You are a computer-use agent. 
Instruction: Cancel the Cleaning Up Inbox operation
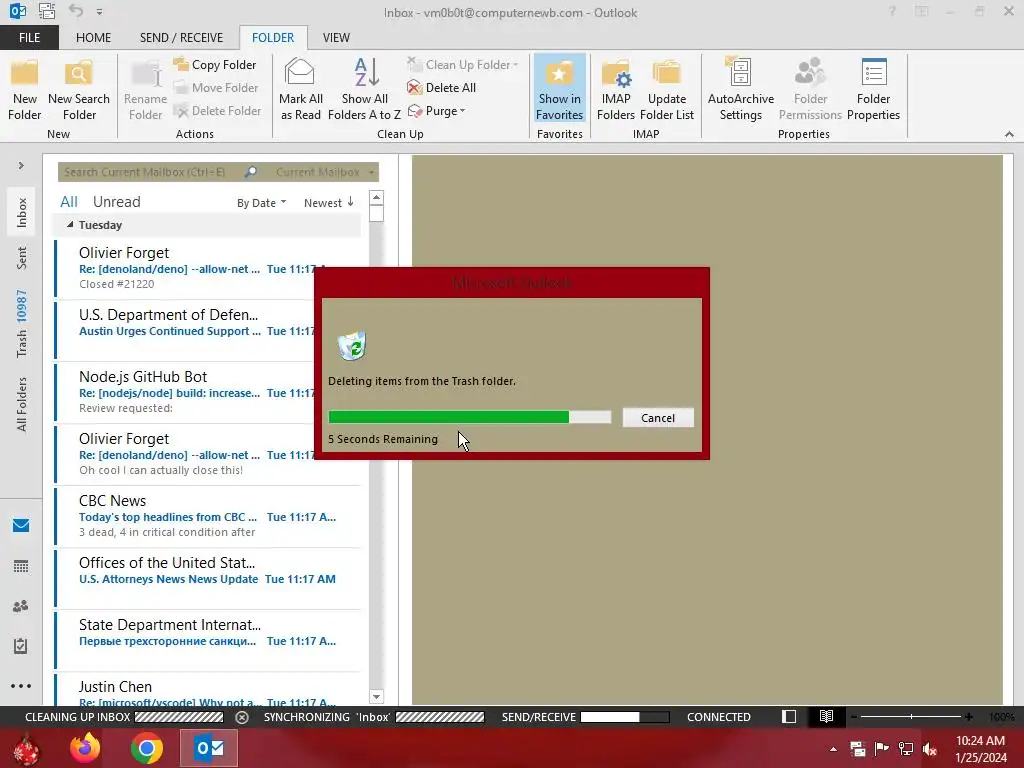(x=242, y=717)
